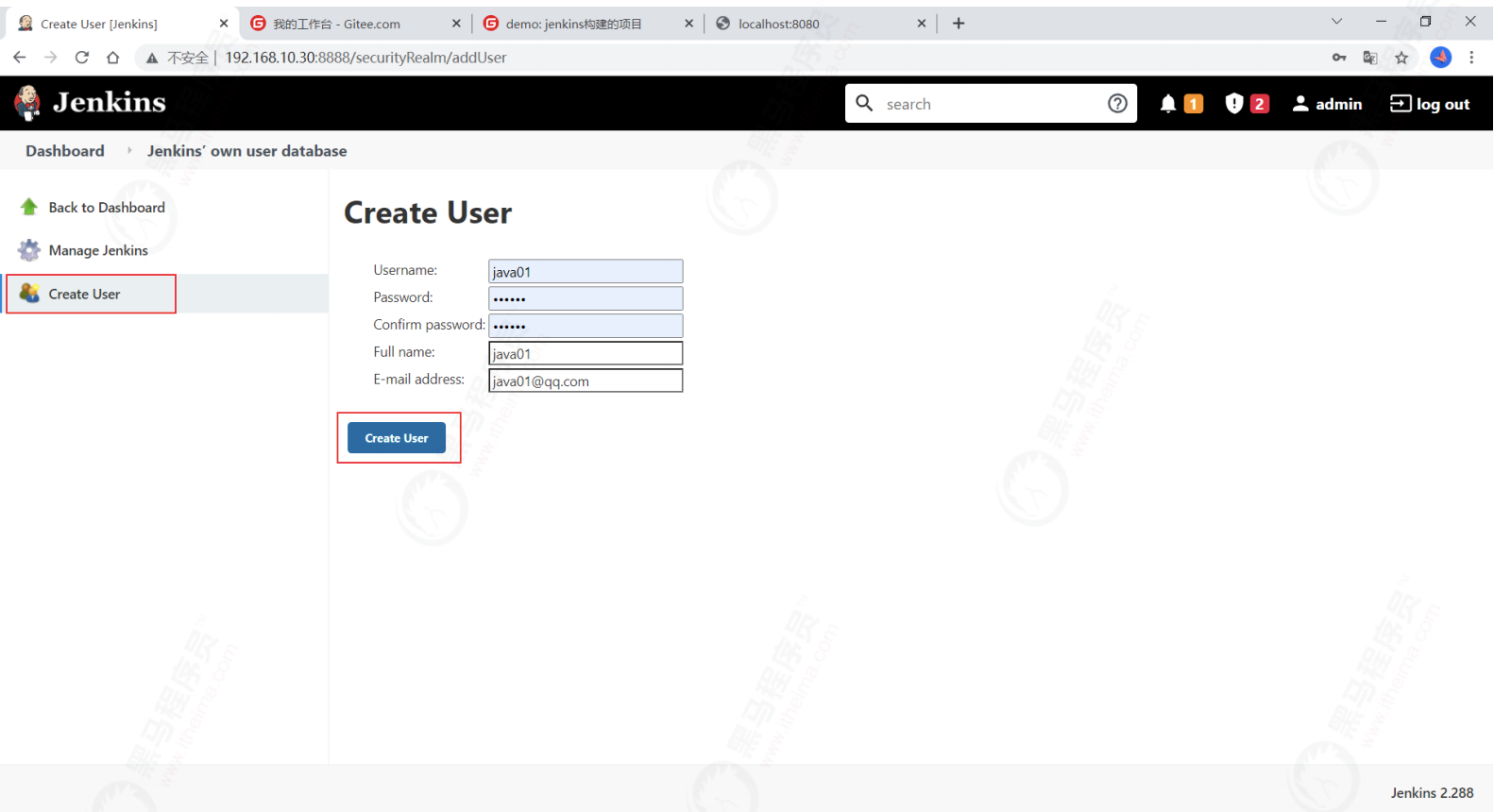The image size is (1494, 812).
Task: Switch to the Gitee.com tab
Action: click(x=357, y=24)
